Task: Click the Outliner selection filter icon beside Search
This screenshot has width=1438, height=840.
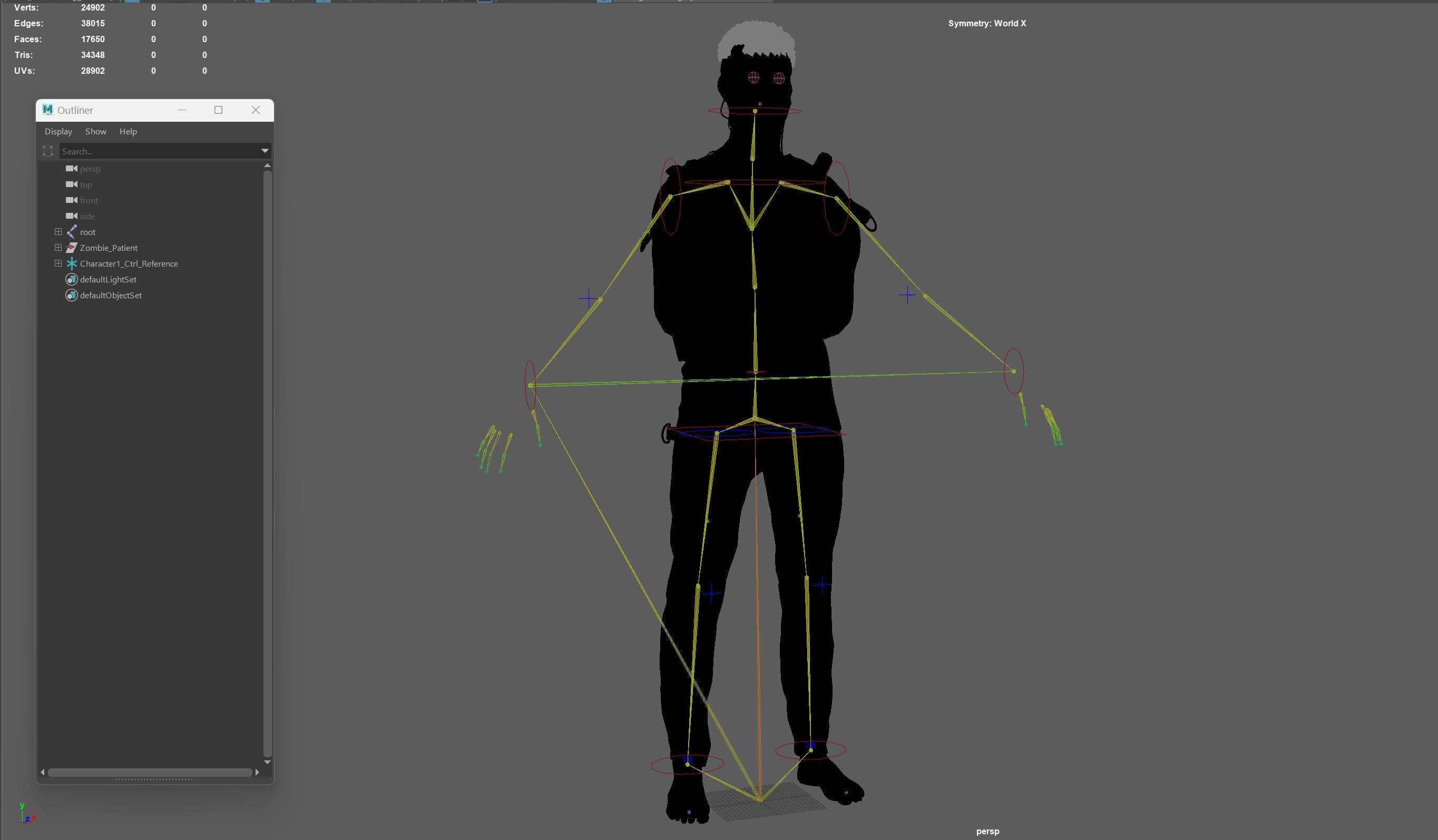Action: 48,151
